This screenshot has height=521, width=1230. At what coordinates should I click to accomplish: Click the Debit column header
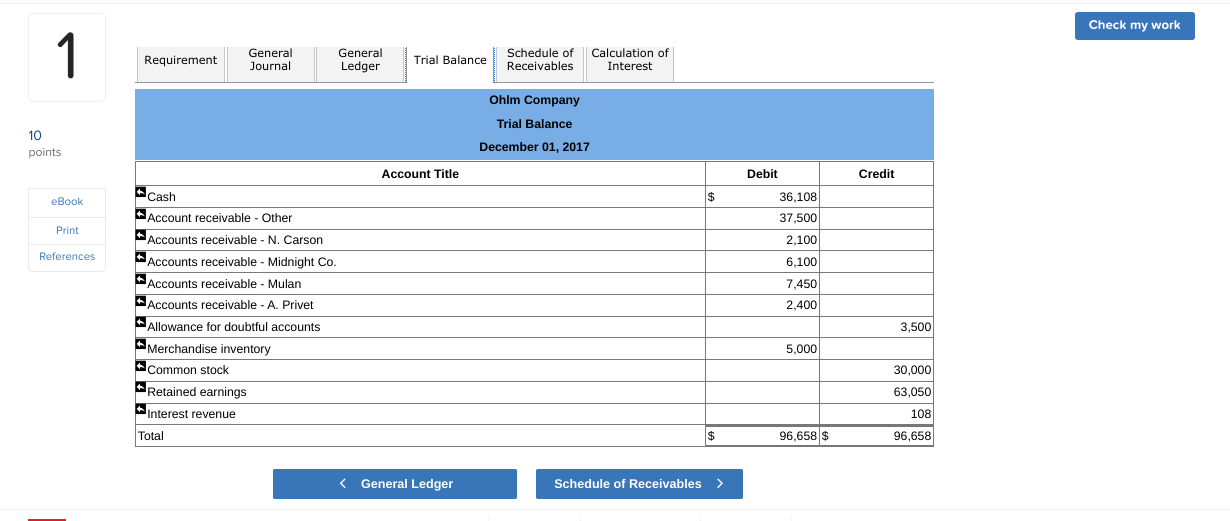pos(762,174)
